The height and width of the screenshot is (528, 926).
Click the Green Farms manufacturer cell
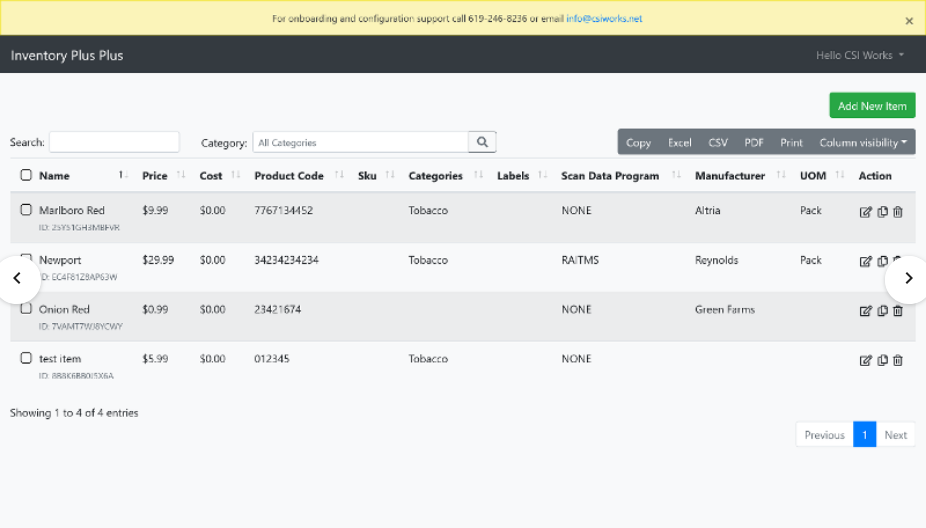[x=725, y=309]
